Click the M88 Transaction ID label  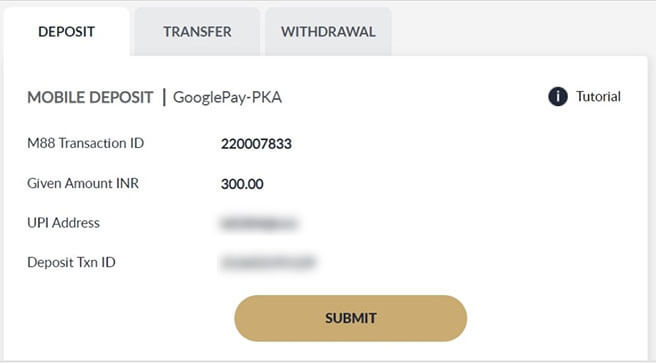85,143
